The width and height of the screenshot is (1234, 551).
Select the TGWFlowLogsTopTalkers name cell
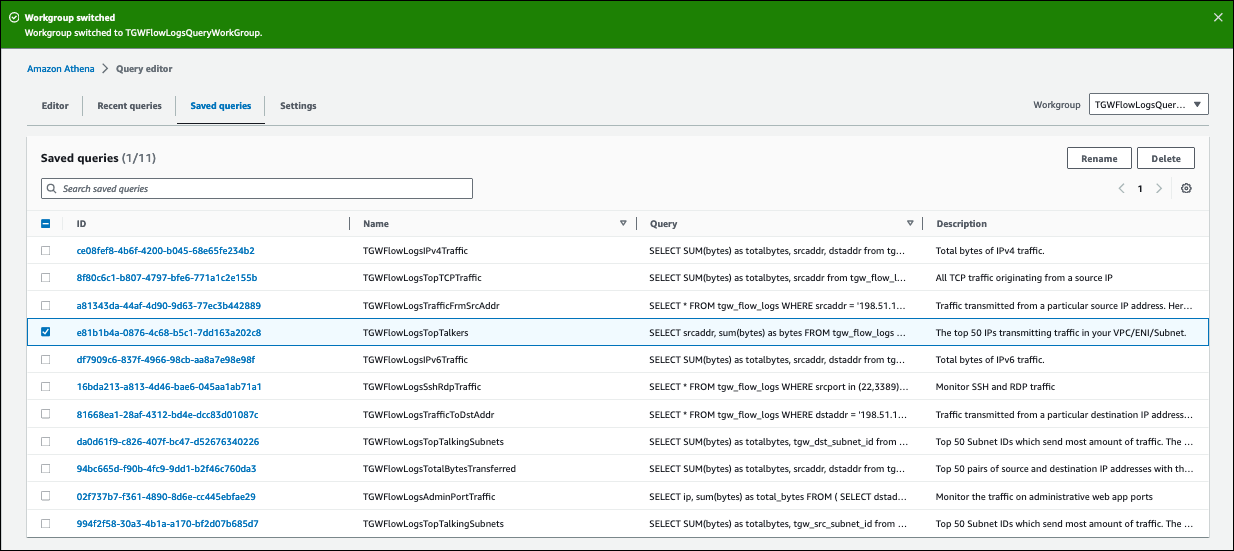415,332
